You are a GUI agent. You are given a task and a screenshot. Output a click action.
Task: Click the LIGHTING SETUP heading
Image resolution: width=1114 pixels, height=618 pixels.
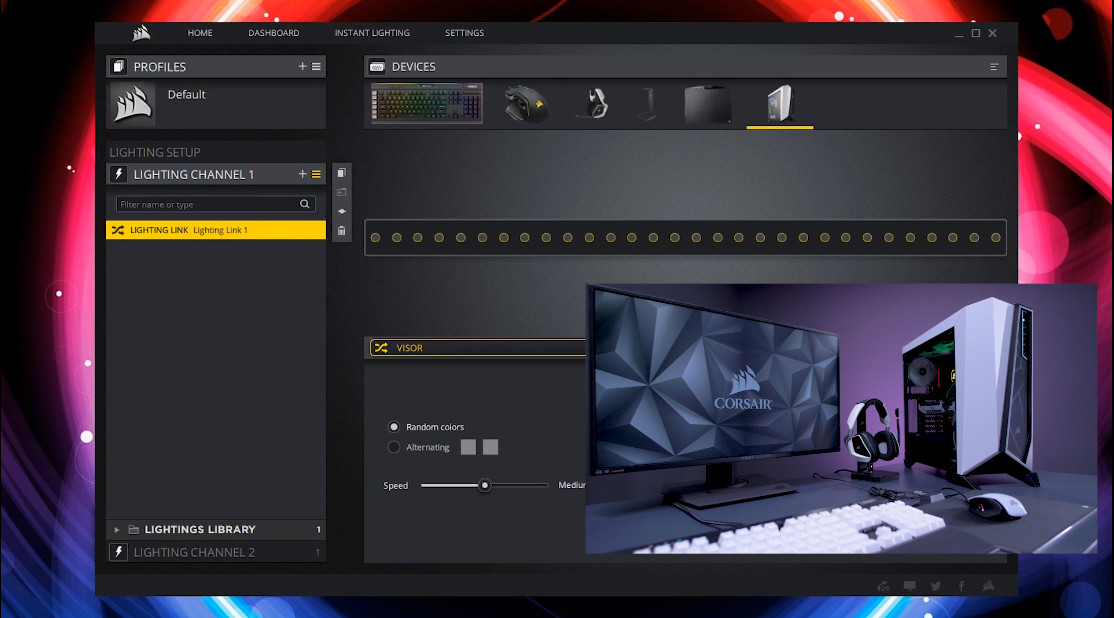coord(155,152)
